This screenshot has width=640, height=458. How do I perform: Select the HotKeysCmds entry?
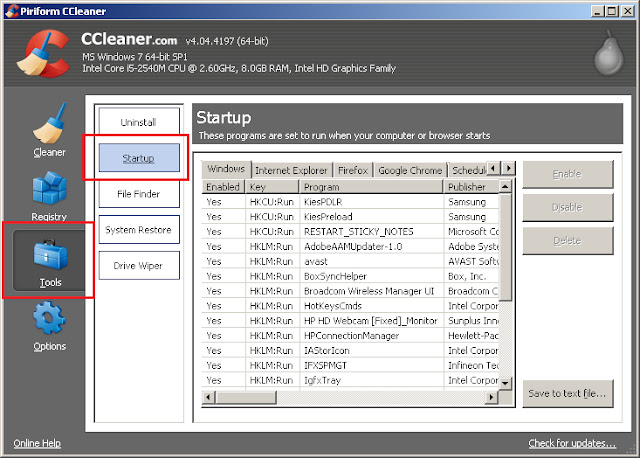click(x=351, y=306)
